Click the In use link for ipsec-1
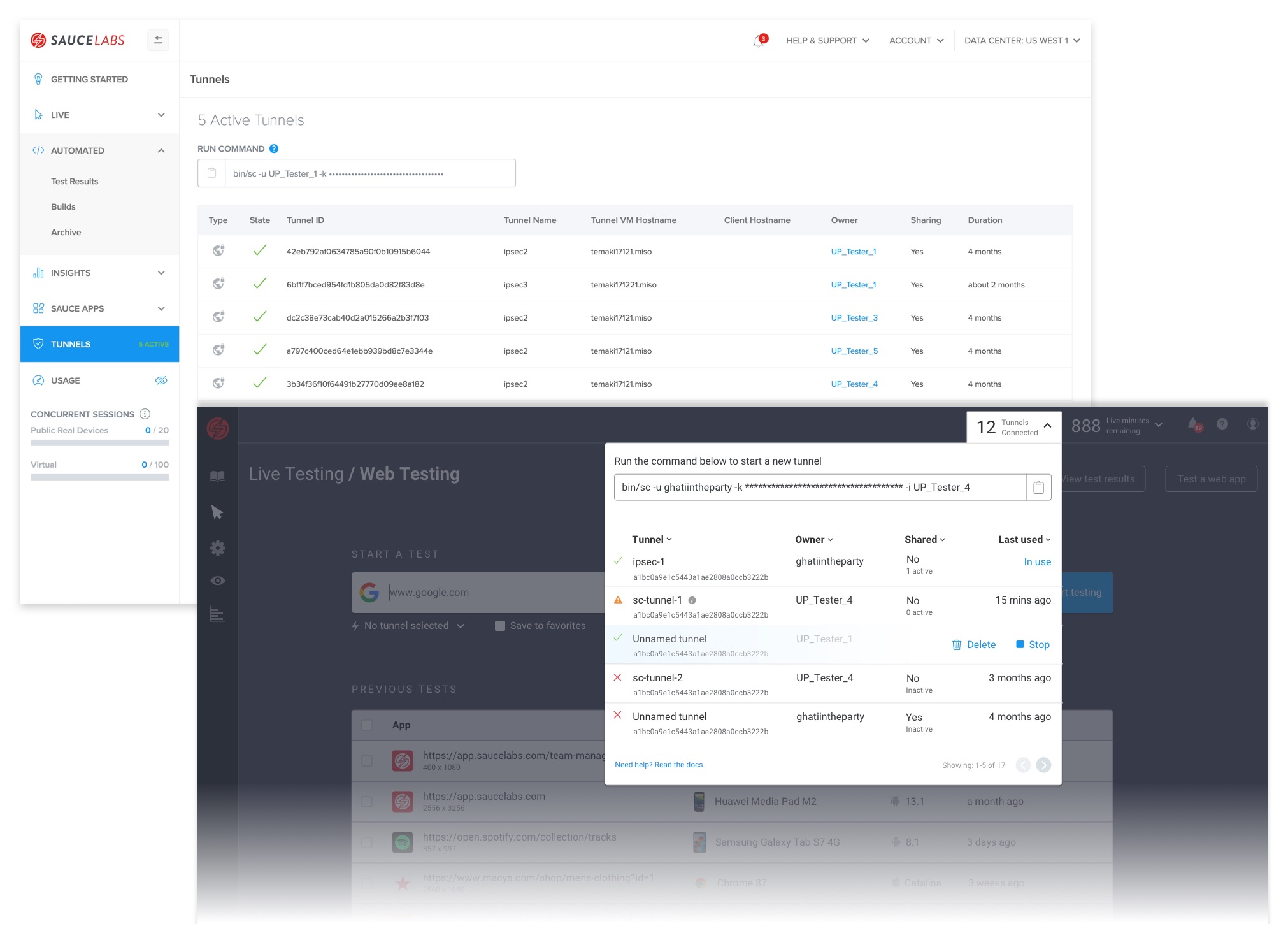 pyautogui.click(x=1037, y=562)
